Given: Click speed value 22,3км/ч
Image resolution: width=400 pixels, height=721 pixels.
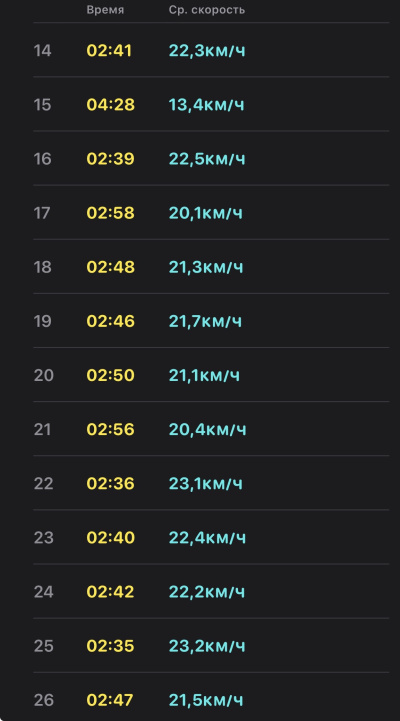Looking at the screenshot, I should coord(207,51).
